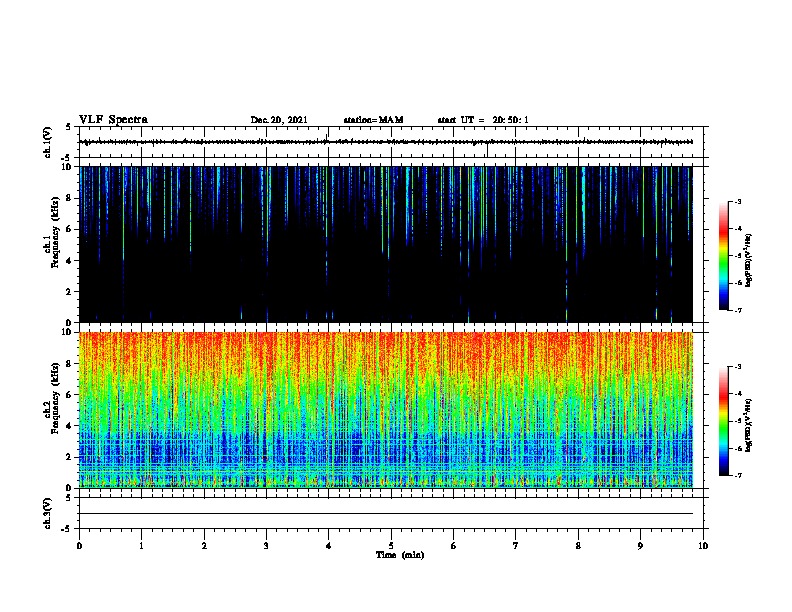Viewport: 792px width, 612px height.
Task: Click the ch.1 spectrogram "2" kHz tick label
Action: click(x=69, y=291)
